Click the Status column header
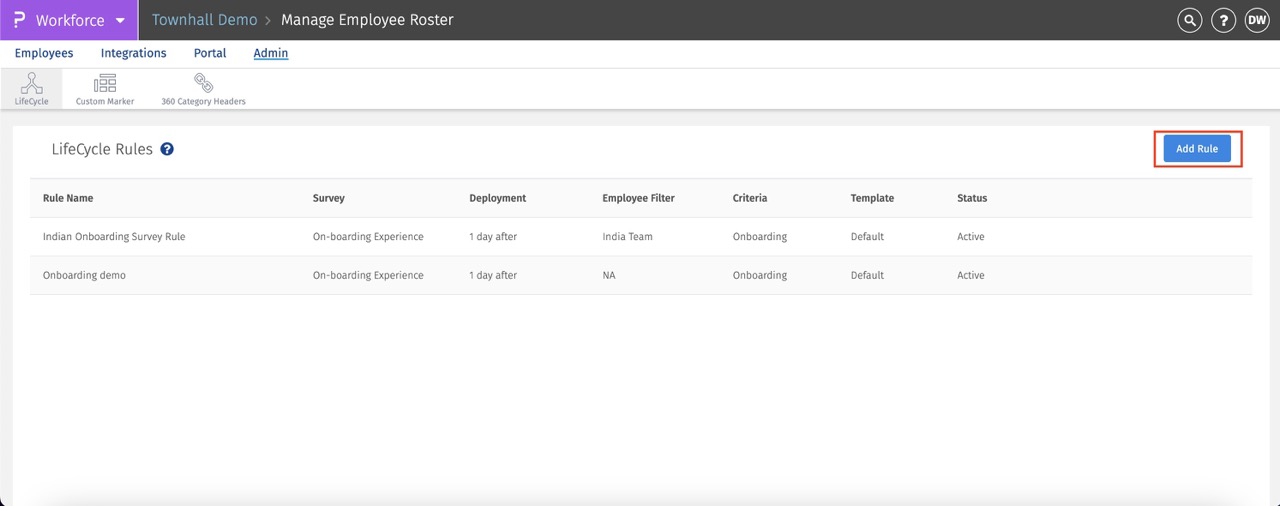This screenshot has width=1280, height=506. pyautogui.click(x=971, y=198)
